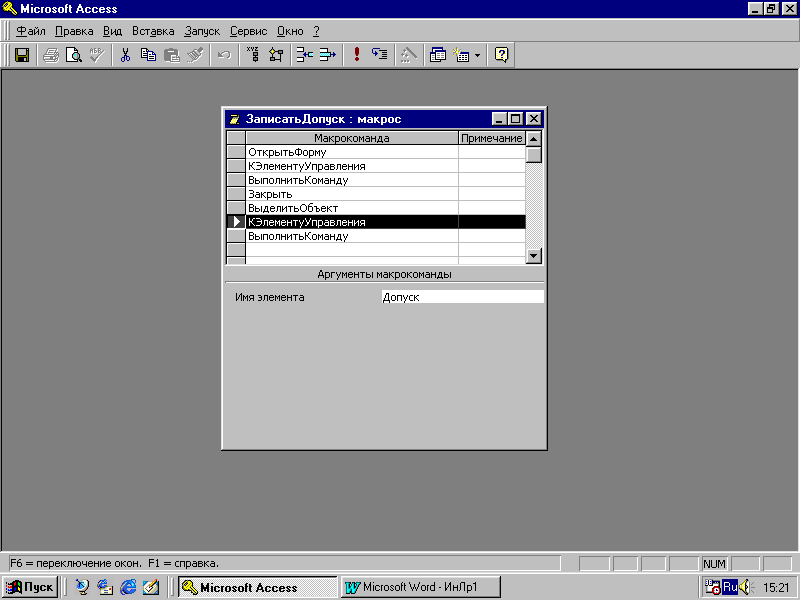This screenshot has width=800, height=600.
Task: Click the Outlook Express Quick Launch icon
Action: 105,587
